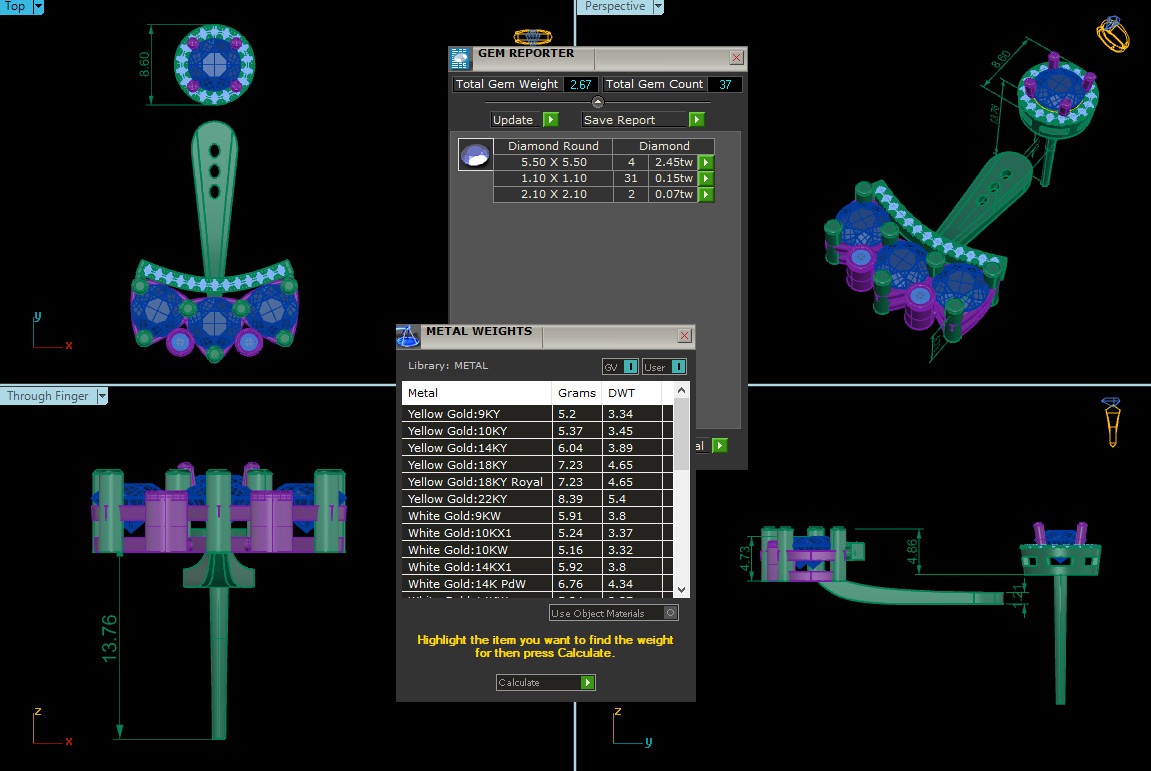Click green arrow beside Calculate
Screen dimensions: 1151x771
tap(588, 682)
